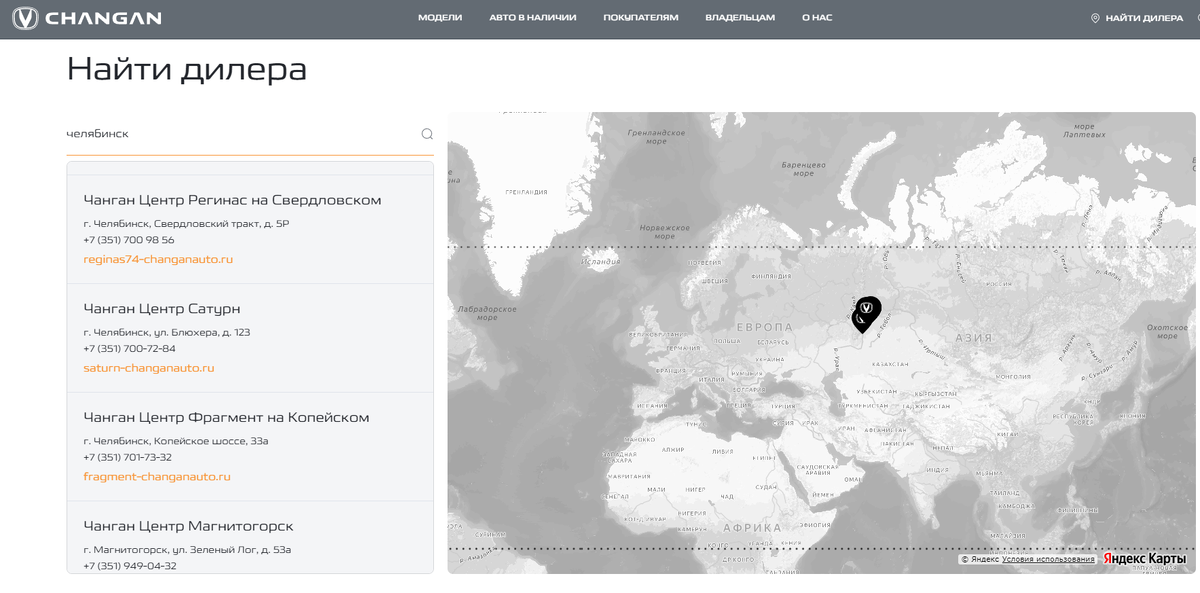Open the Покупателям menu
Screen dimensions: 1200x593
[x=641, y=18]
